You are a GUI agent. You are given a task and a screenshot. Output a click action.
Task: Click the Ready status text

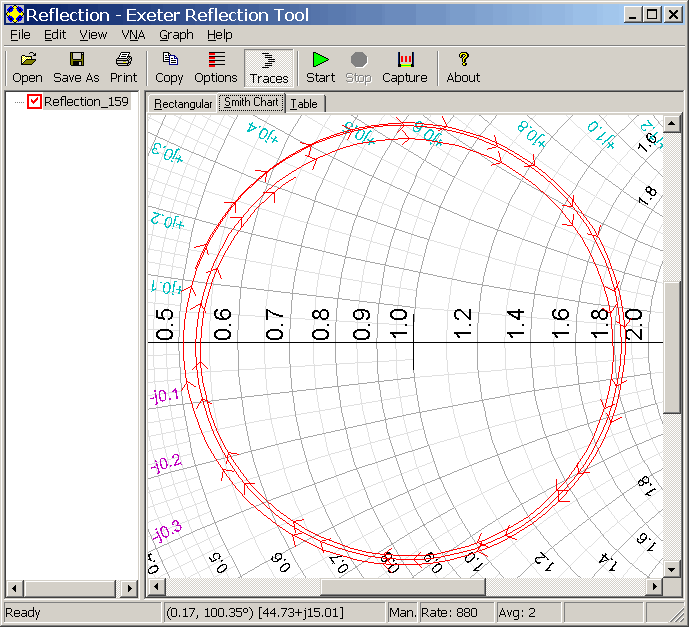tap(23, 613)
